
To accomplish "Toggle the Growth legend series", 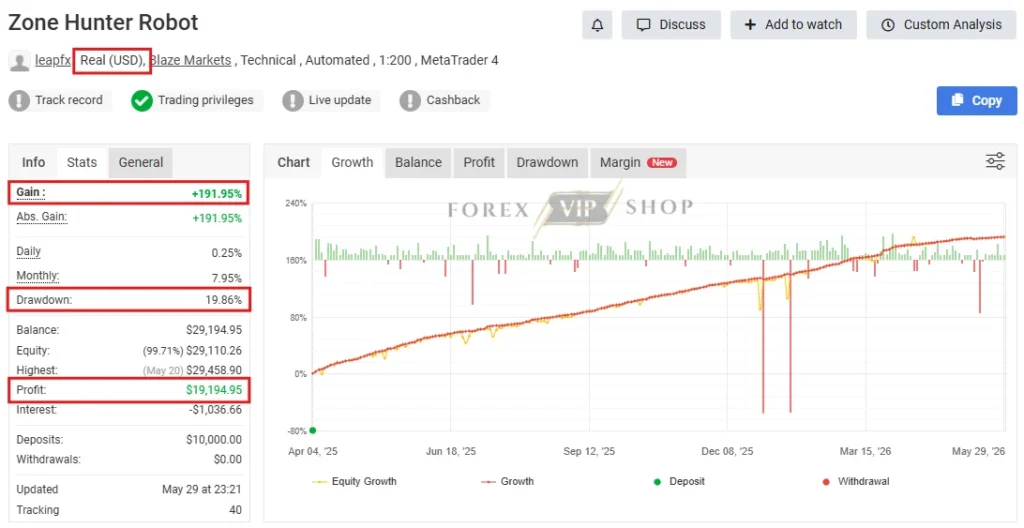I will click(507, 482).
